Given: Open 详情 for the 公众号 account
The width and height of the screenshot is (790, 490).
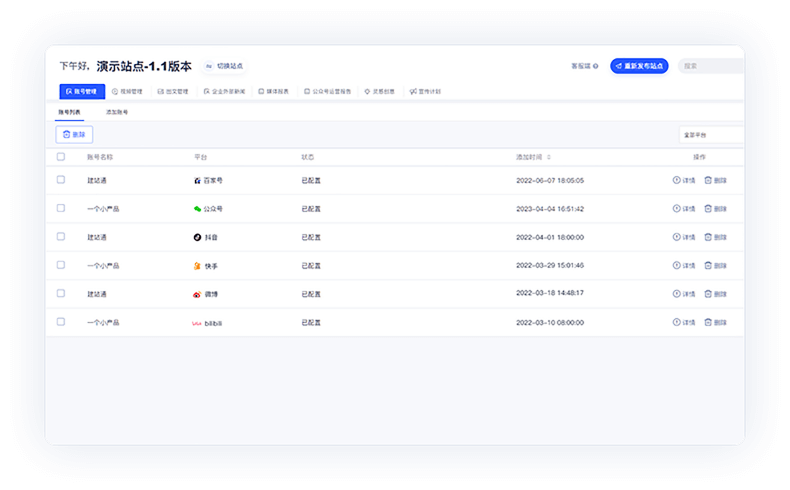Looking at the screenshot, I should 684,208.
